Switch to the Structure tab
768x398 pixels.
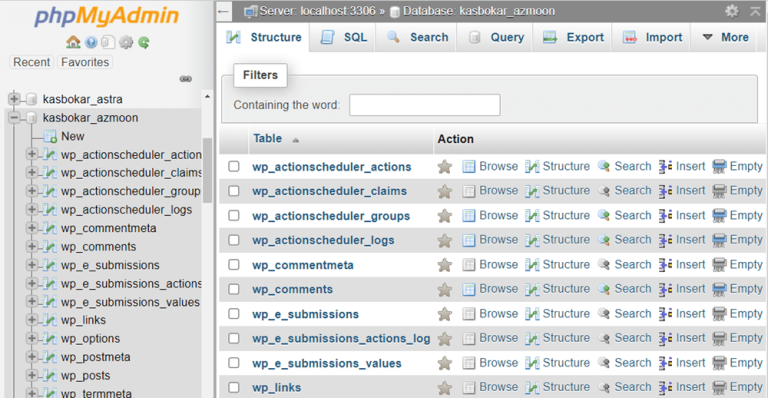(264, 38)
